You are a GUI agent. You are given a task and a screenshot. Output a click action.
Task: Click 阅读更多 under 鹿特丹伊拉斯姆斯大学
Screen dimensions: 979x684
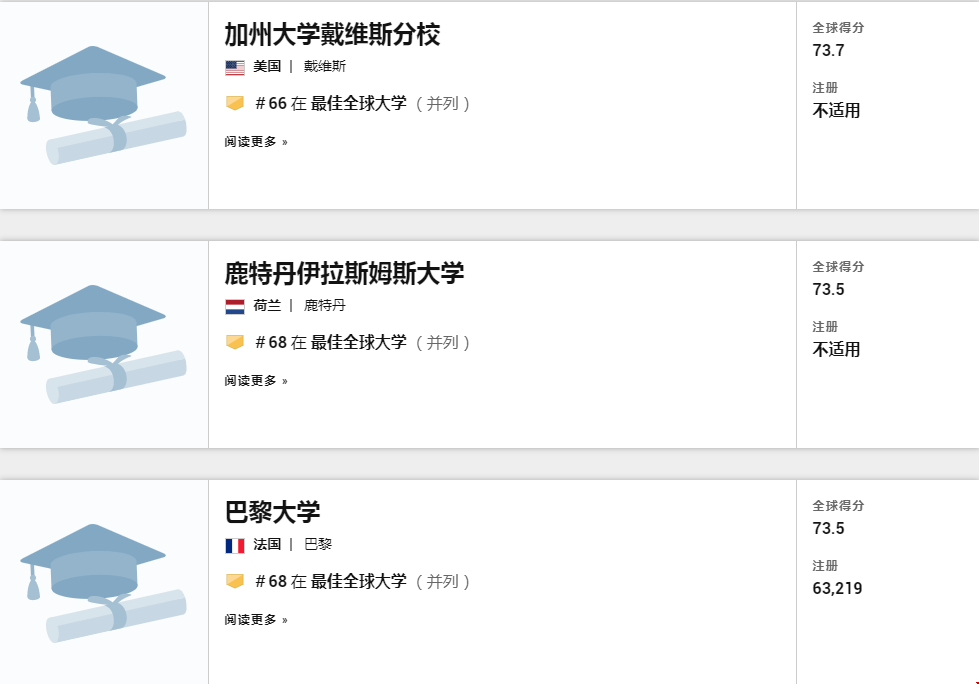click(x=256, y=381)
